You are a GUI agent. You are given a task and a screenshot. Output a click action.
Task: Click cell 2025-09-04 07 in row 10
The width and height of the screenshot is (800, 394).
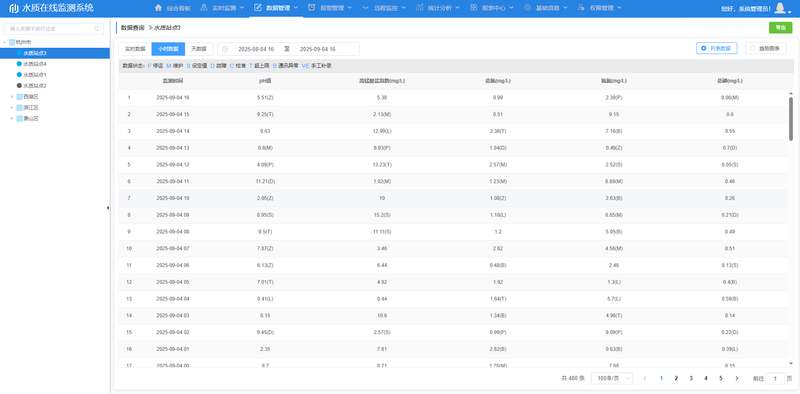(173, 249)
